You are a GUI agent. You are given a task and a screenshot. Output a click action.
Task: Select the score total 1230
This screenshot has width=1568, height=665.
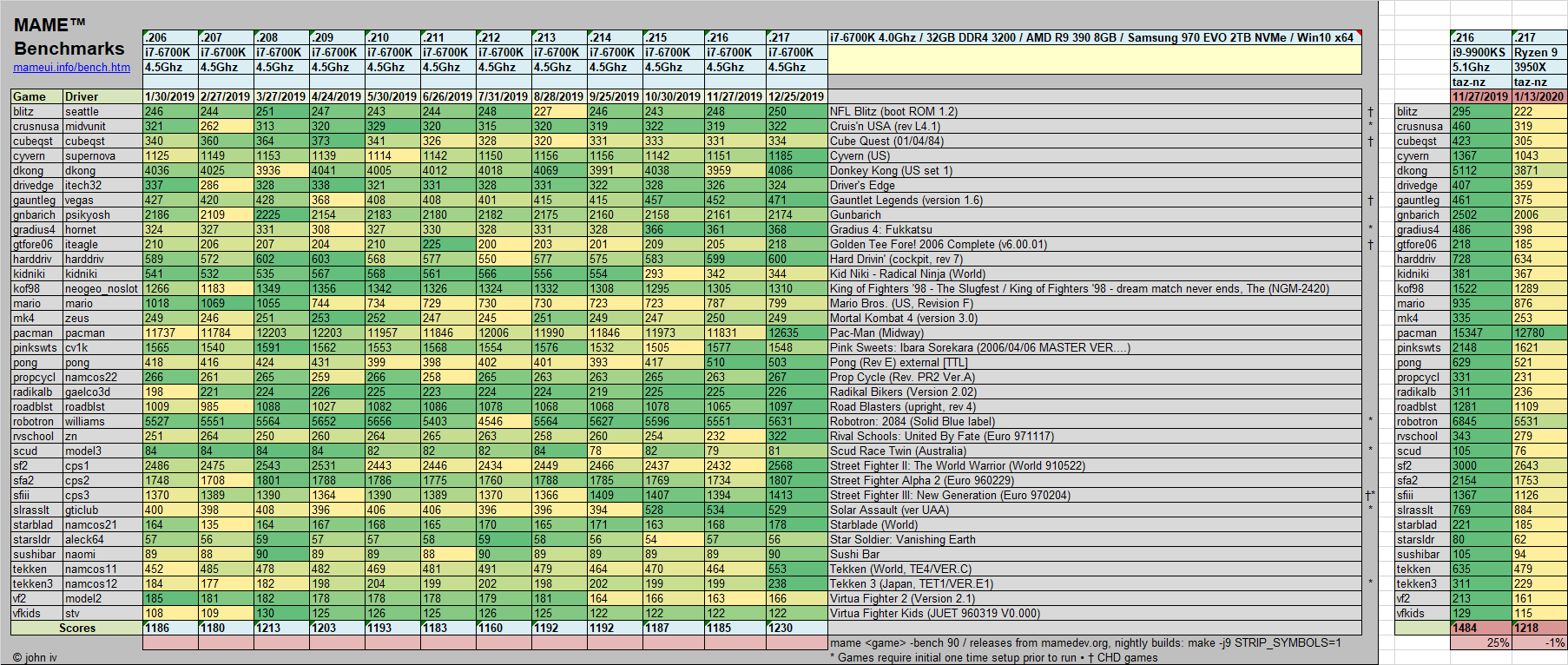coord(796,628)
